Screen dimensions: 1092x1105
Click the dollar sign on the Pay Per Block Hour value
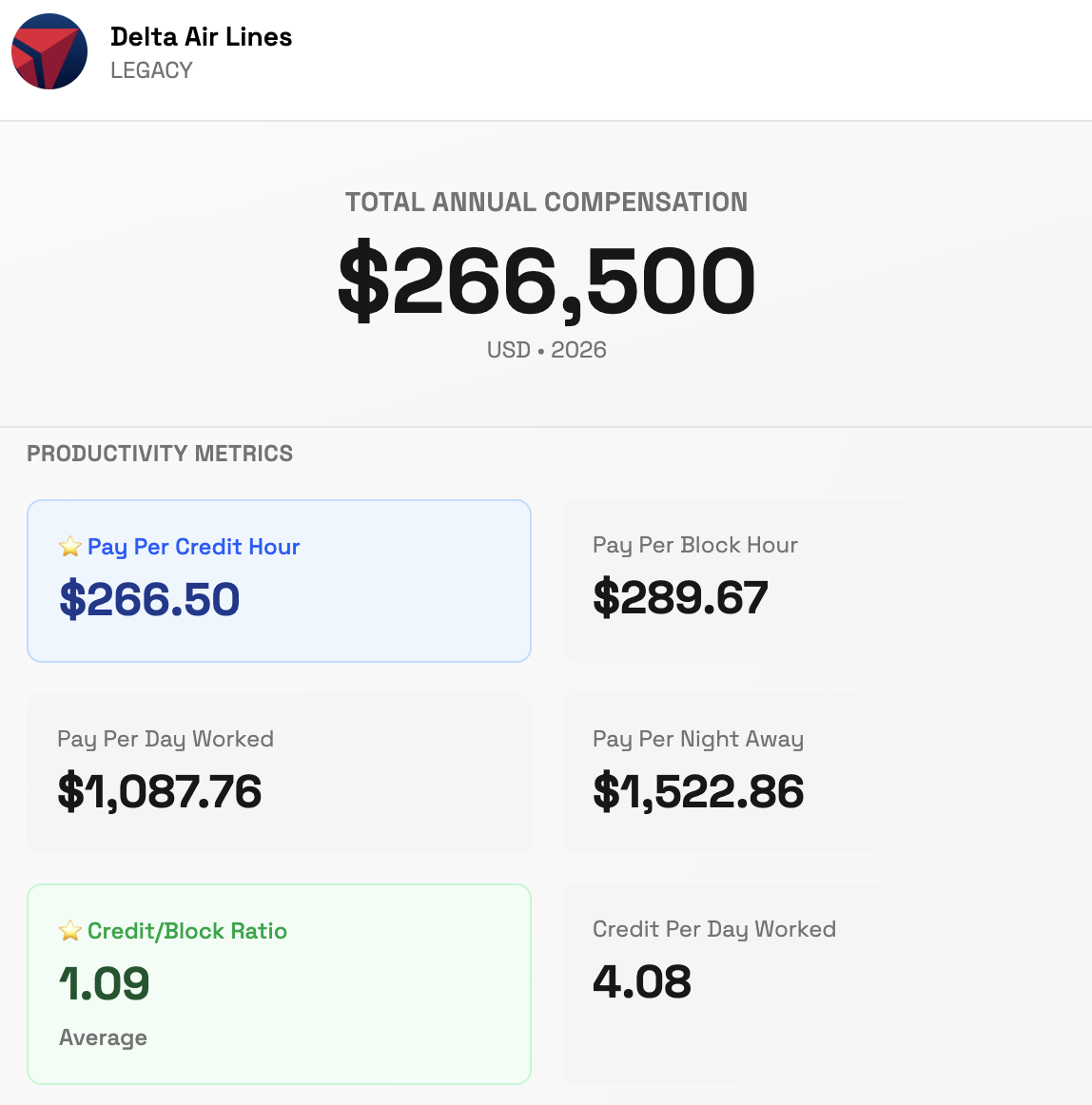606,597
